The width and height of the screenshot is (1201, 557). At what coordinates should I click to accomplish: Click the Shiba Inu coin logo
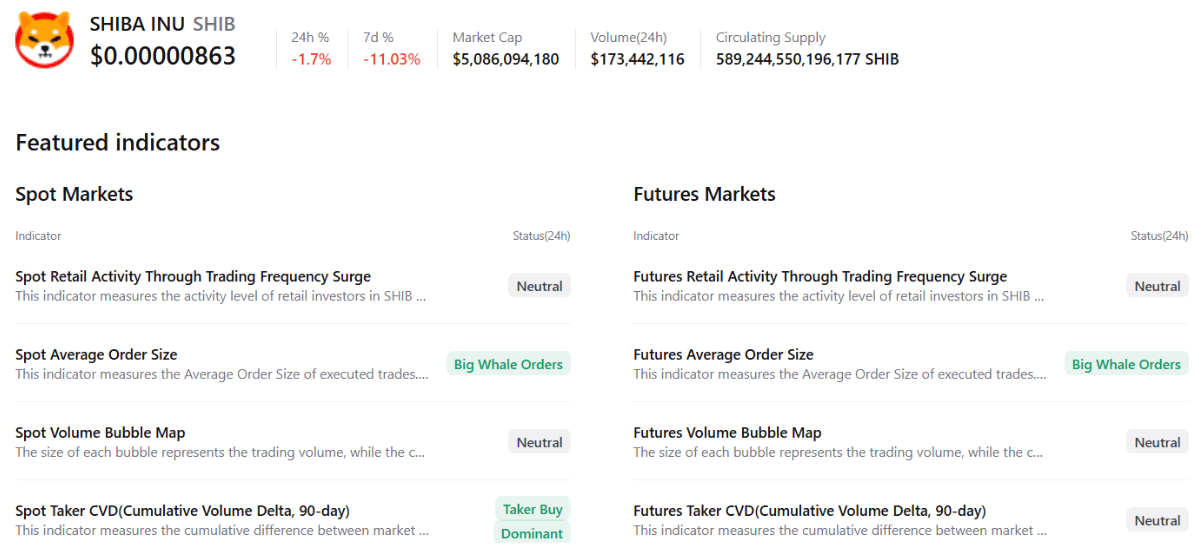[x=45, y=42]
